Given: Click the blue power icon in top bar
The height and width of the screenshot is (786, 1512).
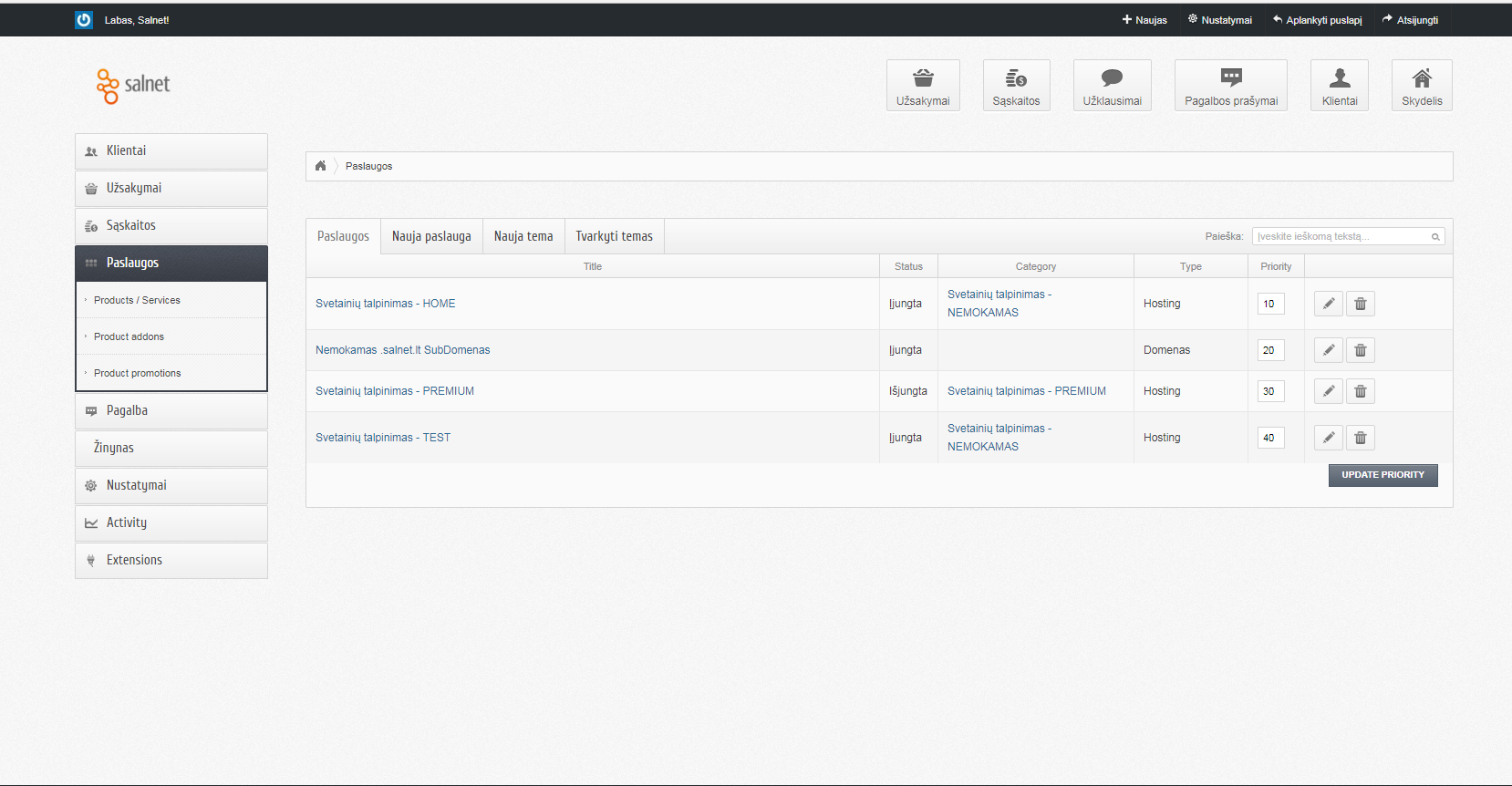Looking at the screenshot, I should point(84,19).
